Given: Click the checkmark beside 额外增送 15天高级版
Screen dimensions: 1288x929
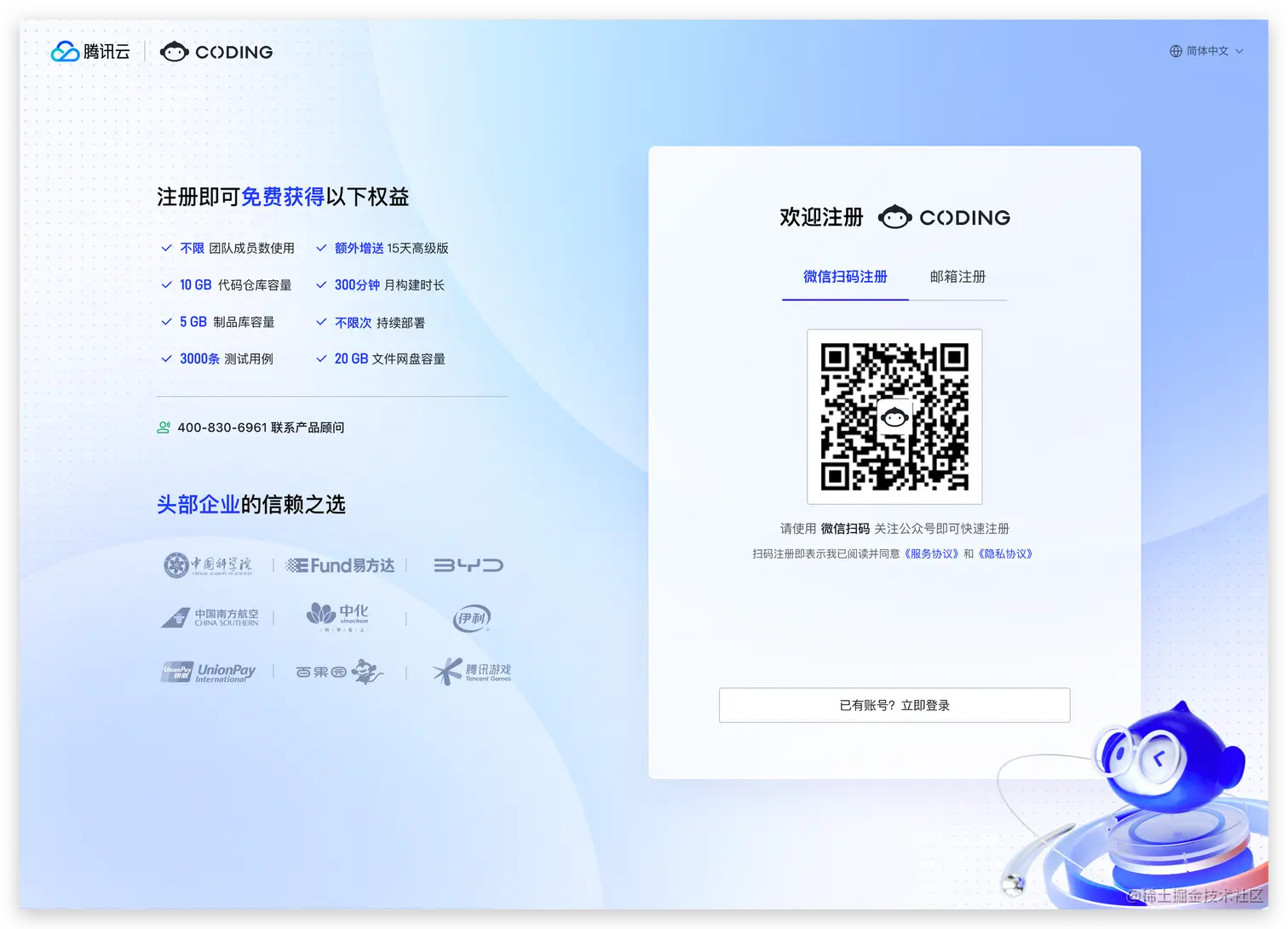Looking at the screenshot, I should pyautogui.click(x=321, y=248).
